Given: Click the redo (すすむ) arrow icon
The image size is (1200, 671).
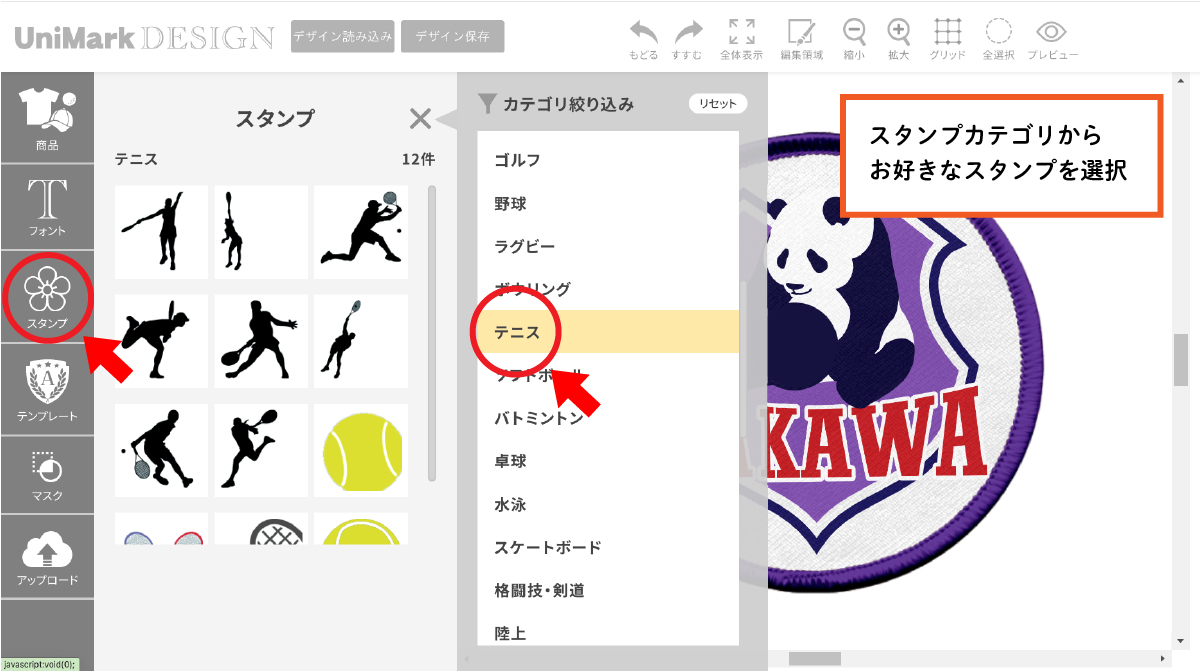Looking at the screenshot, I should pos(688,32).
